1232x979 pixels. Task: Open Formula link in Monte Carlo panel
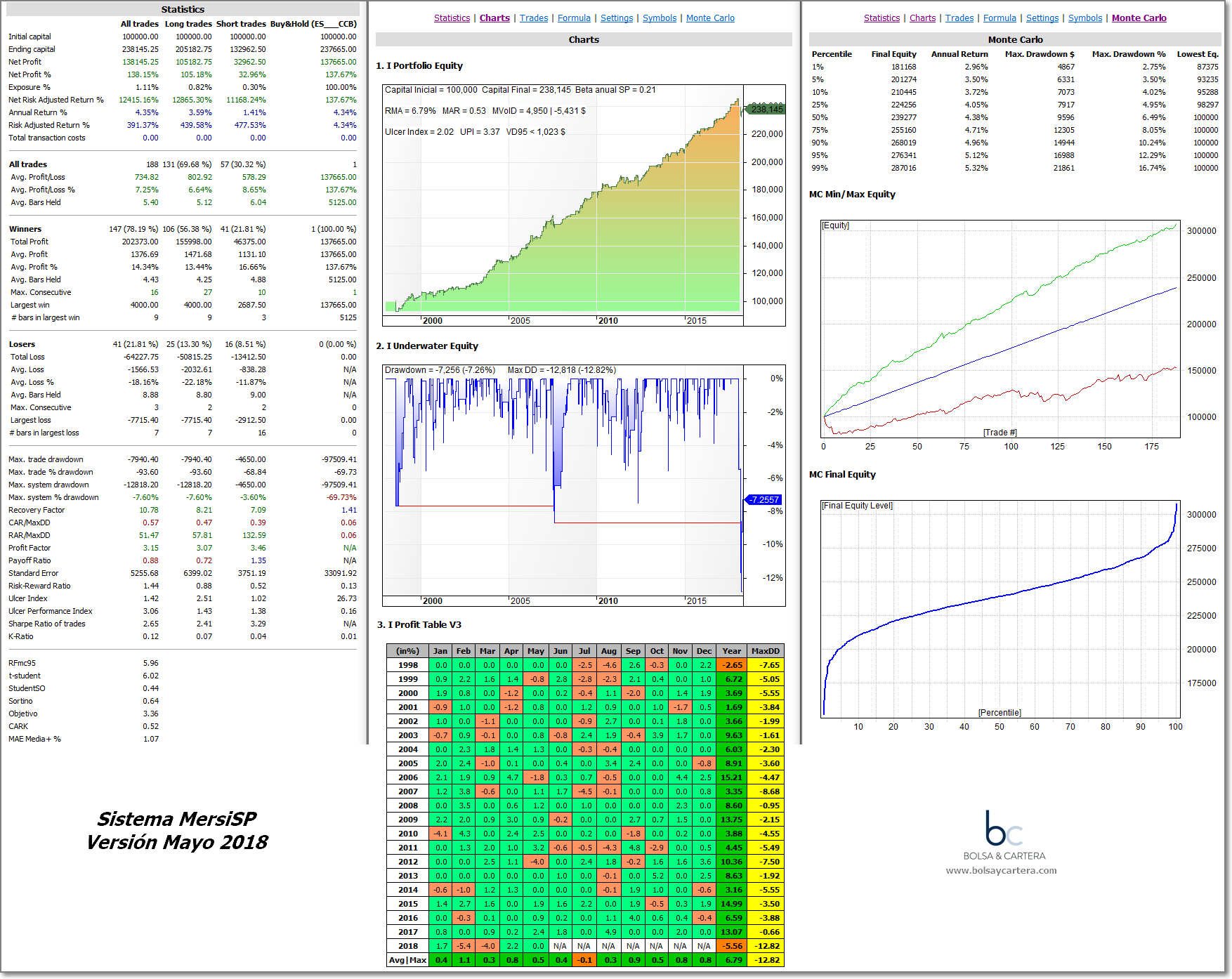[x=1000, y=18]
